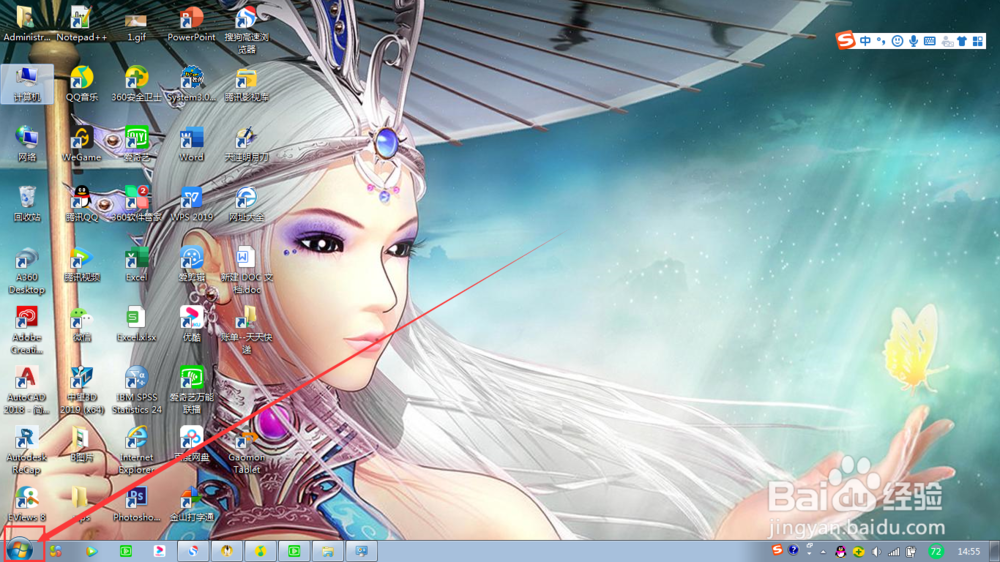1000x562 pixels.
Task: Select the 金山打字通 desktop shortcut
Action: coord(191,504)
